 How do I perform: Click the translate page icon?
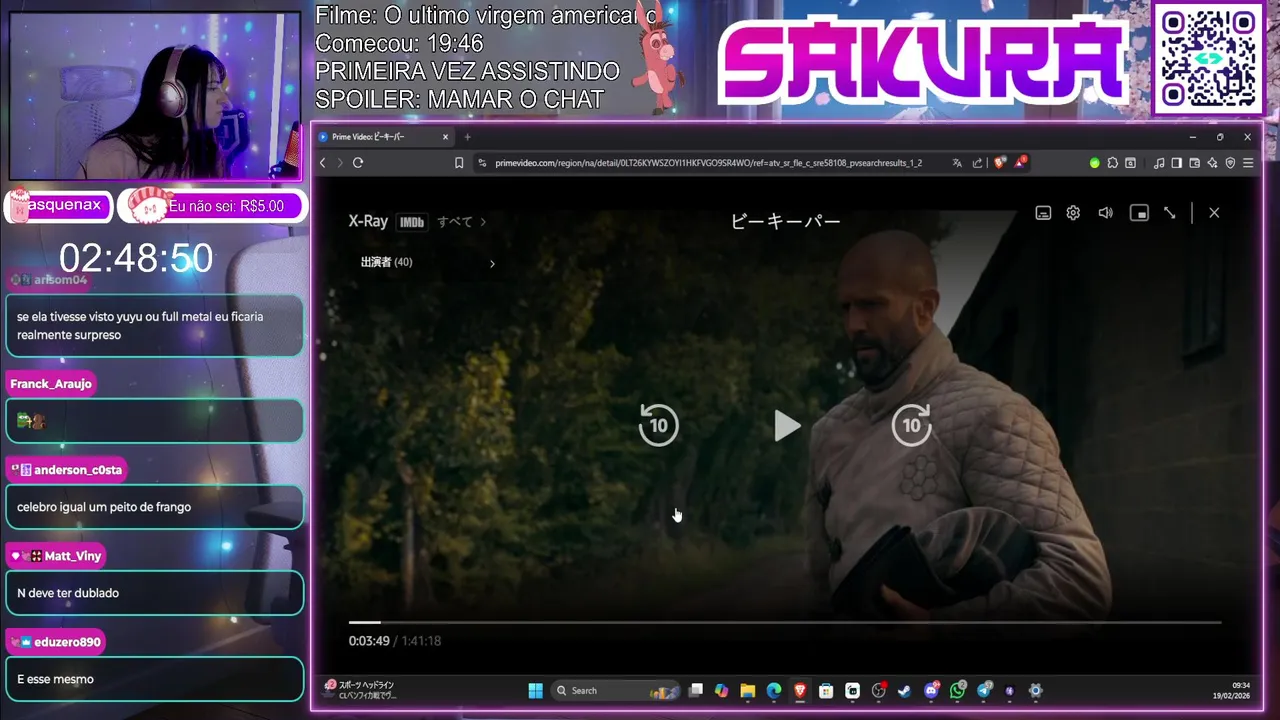pos(957,163)
